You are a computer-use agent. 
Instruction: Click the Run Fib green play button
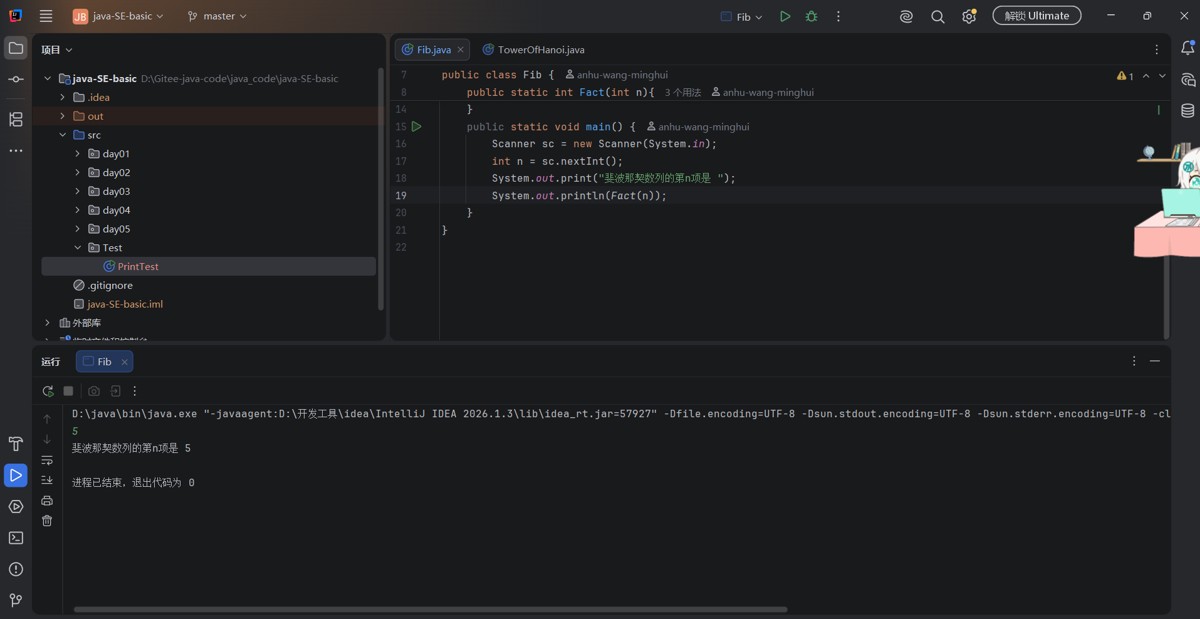pyautogui.click(x=785, y=16)
